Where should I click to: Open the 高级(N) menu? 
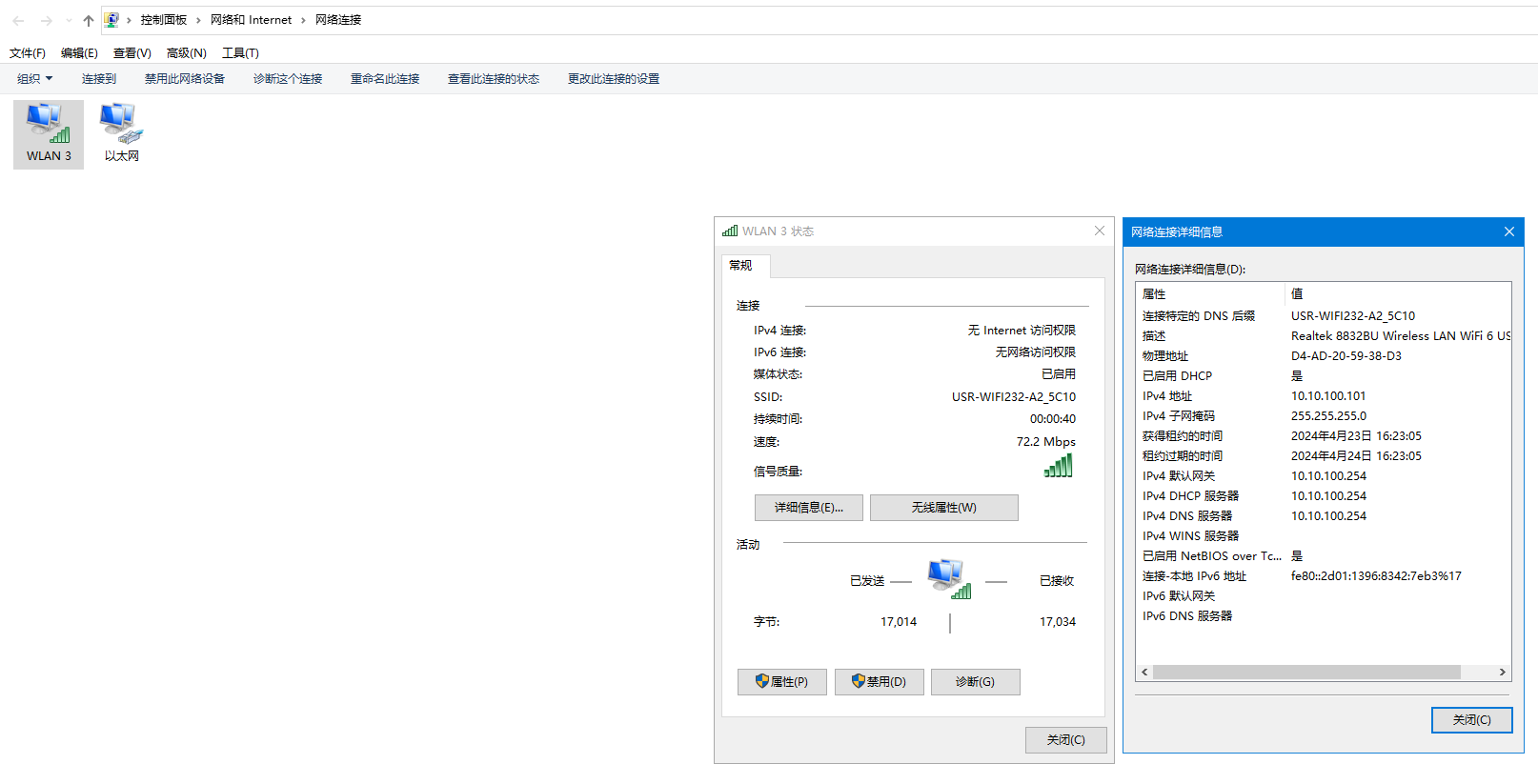(186, 53)
